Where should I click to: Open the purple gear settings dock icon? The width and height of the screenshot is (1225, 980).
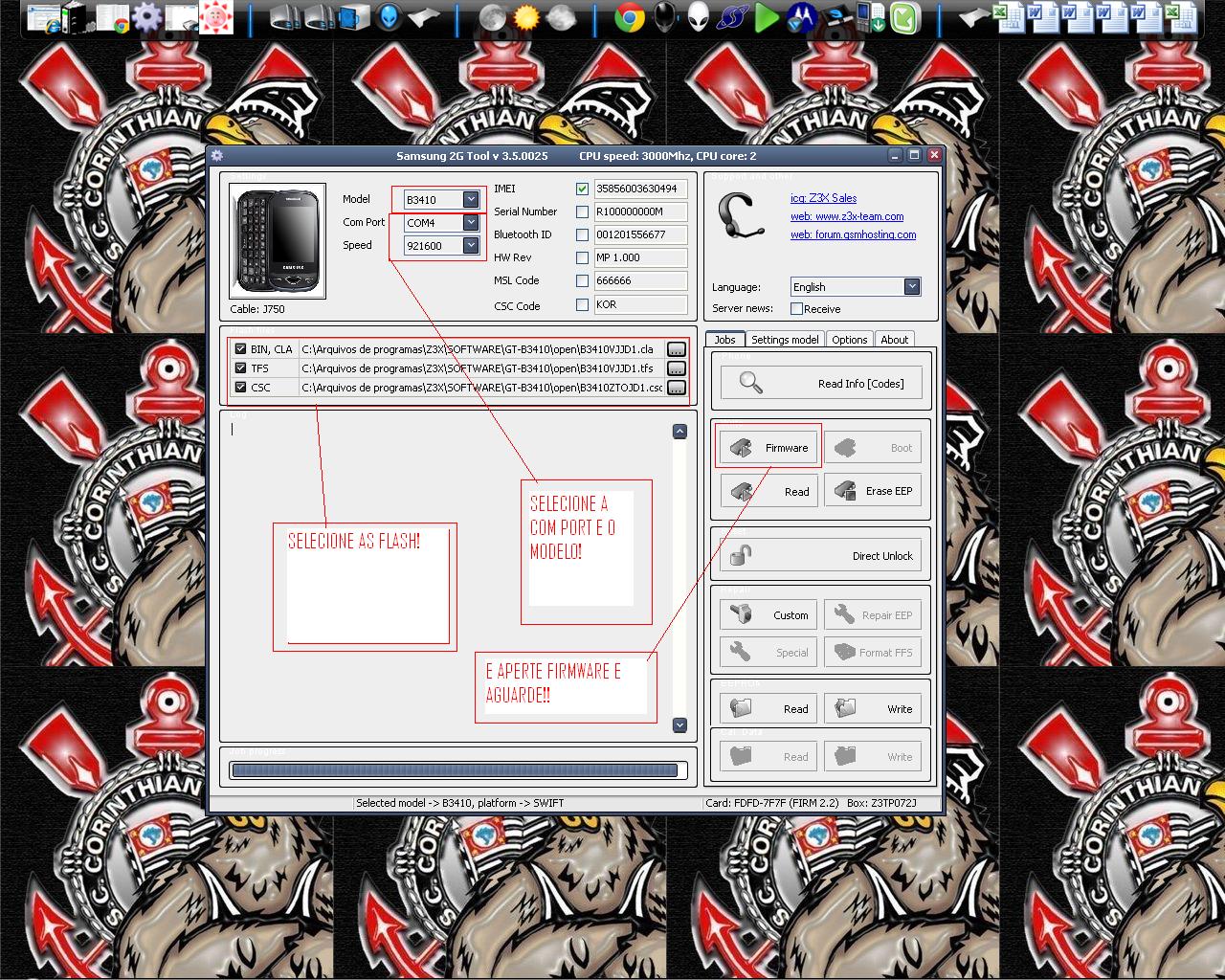(146, 17)
